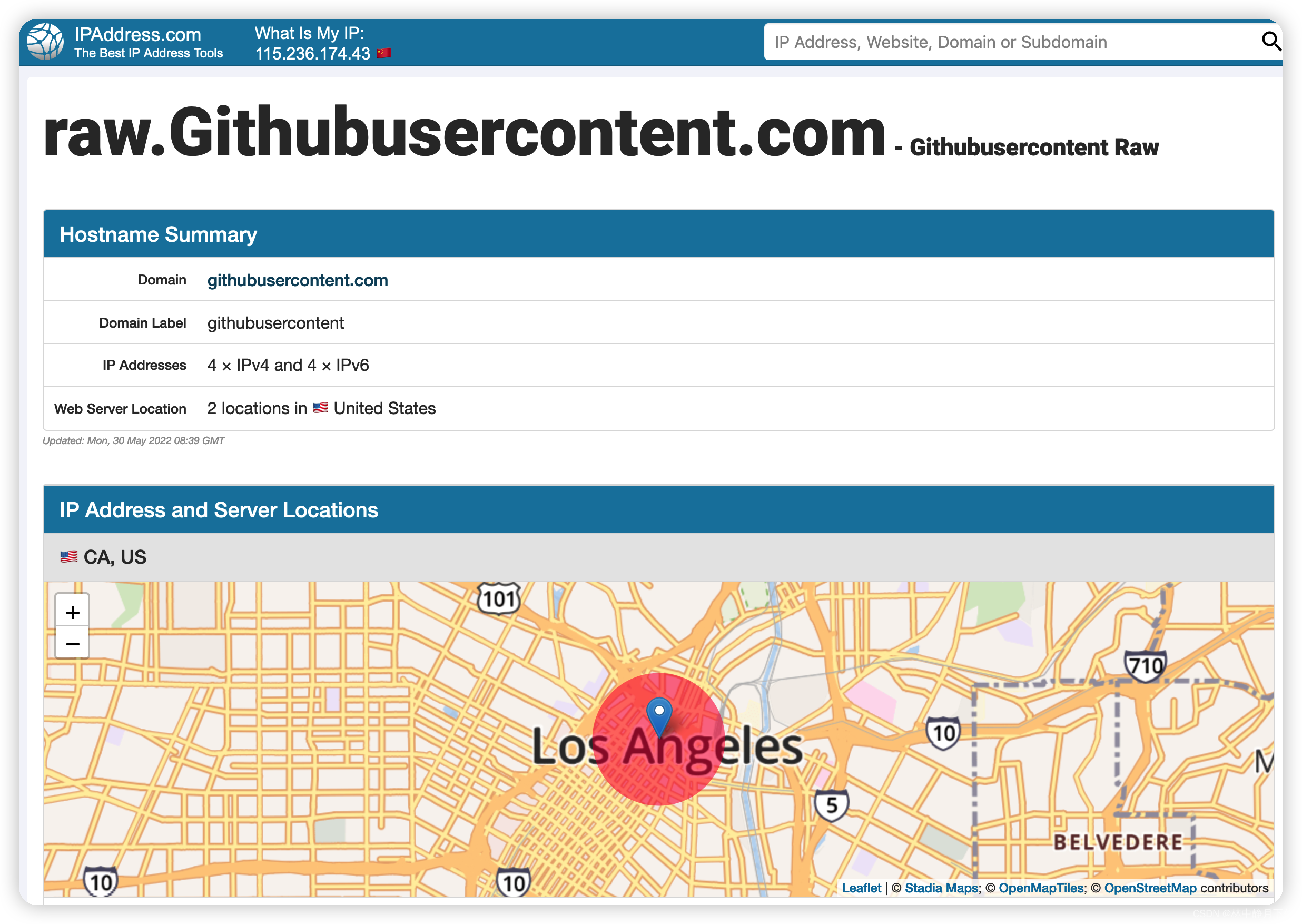
Task: Click the BELVEDERE label on map
Action: click(1118, 842)
